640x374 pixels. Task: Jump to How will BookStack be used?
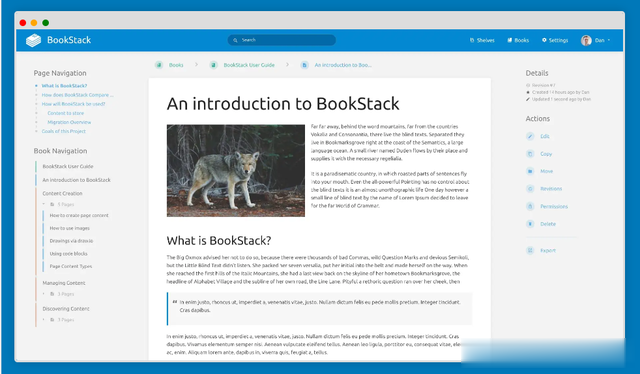[x=73, y=104]
